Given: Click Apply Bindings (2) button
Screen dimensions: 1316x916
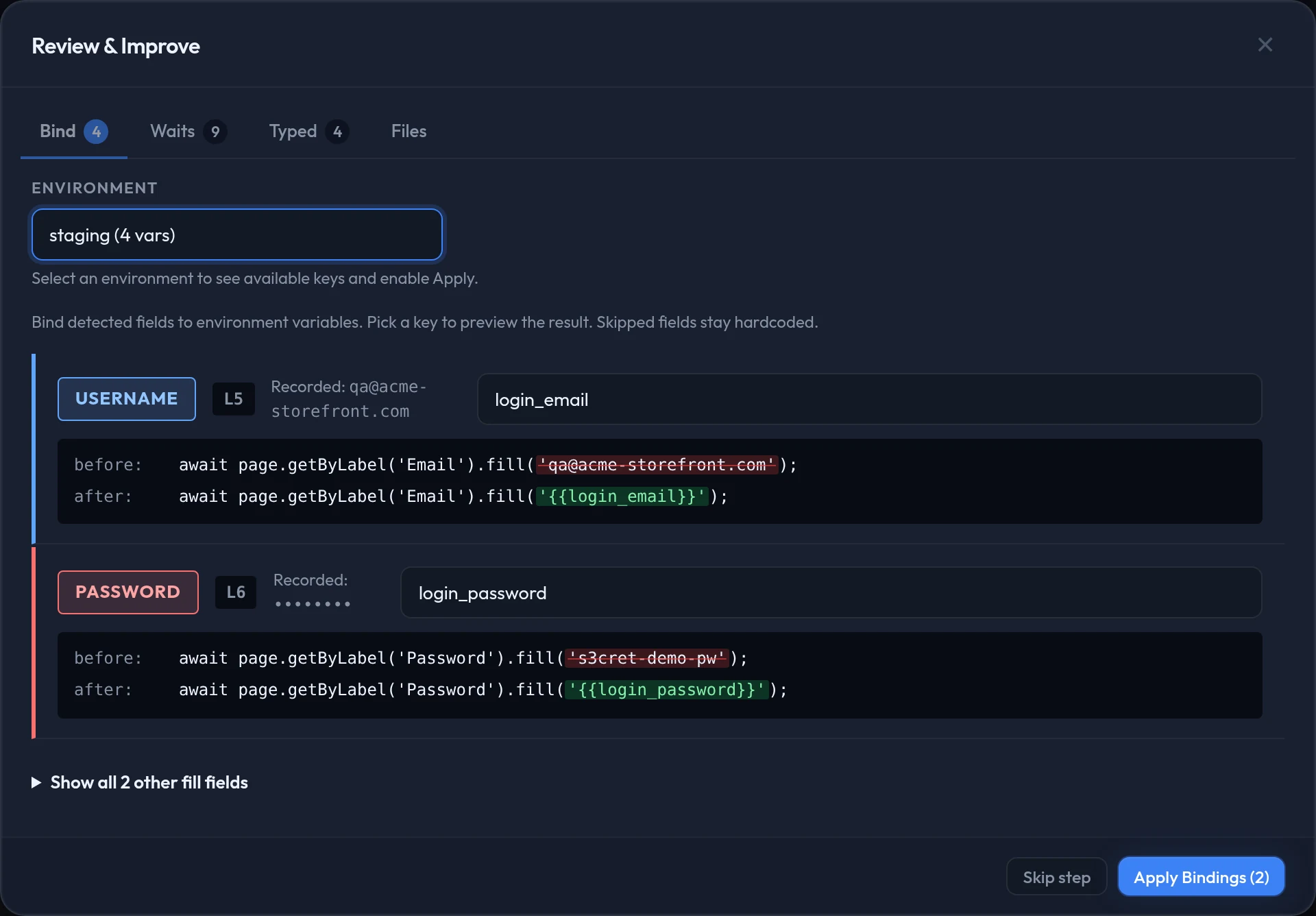Looking at the screenshot, I should coord(1201,877).
